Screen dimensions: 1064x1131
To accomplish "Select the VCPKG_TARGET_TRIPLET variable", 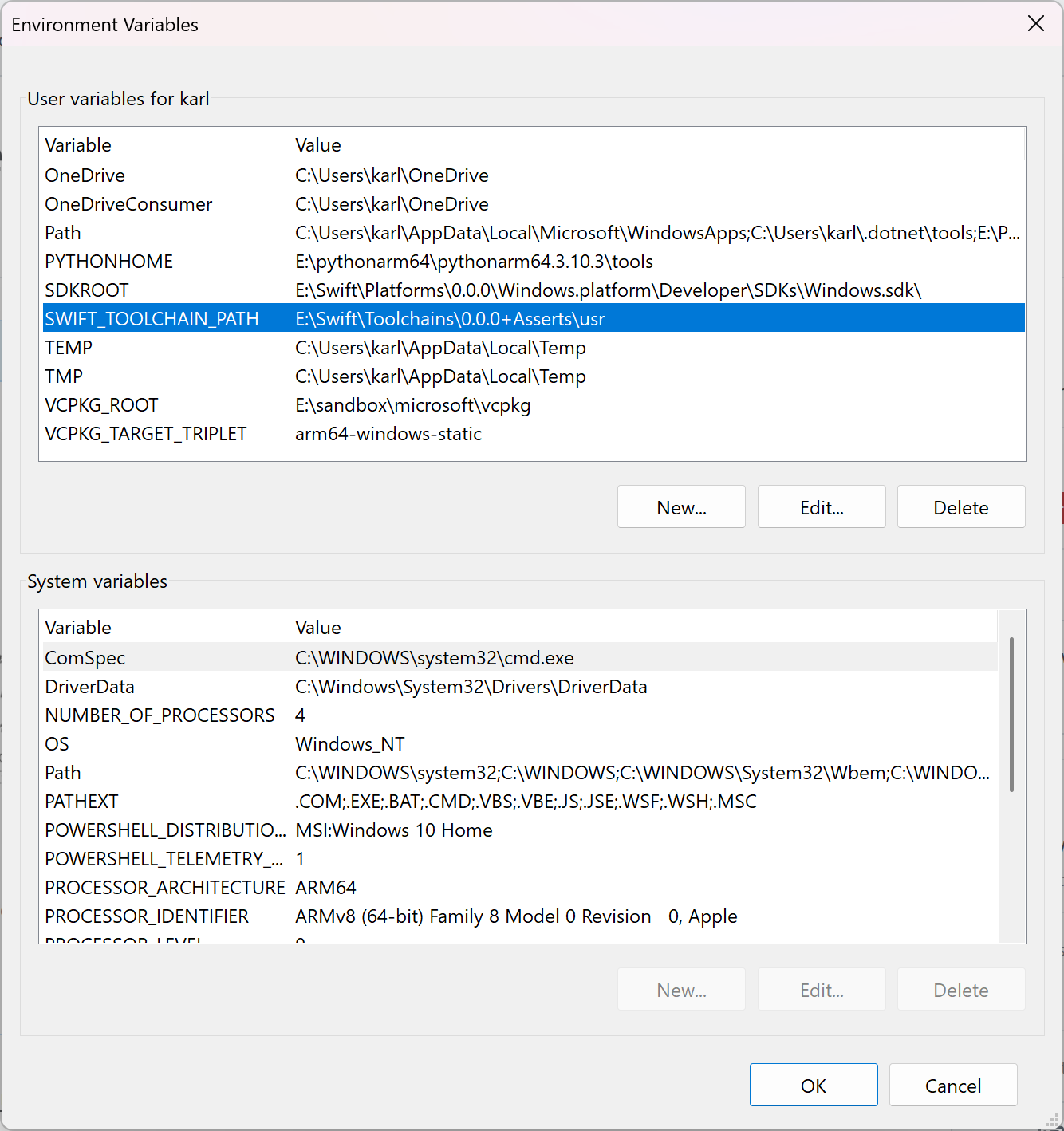I will pos(146,434).
